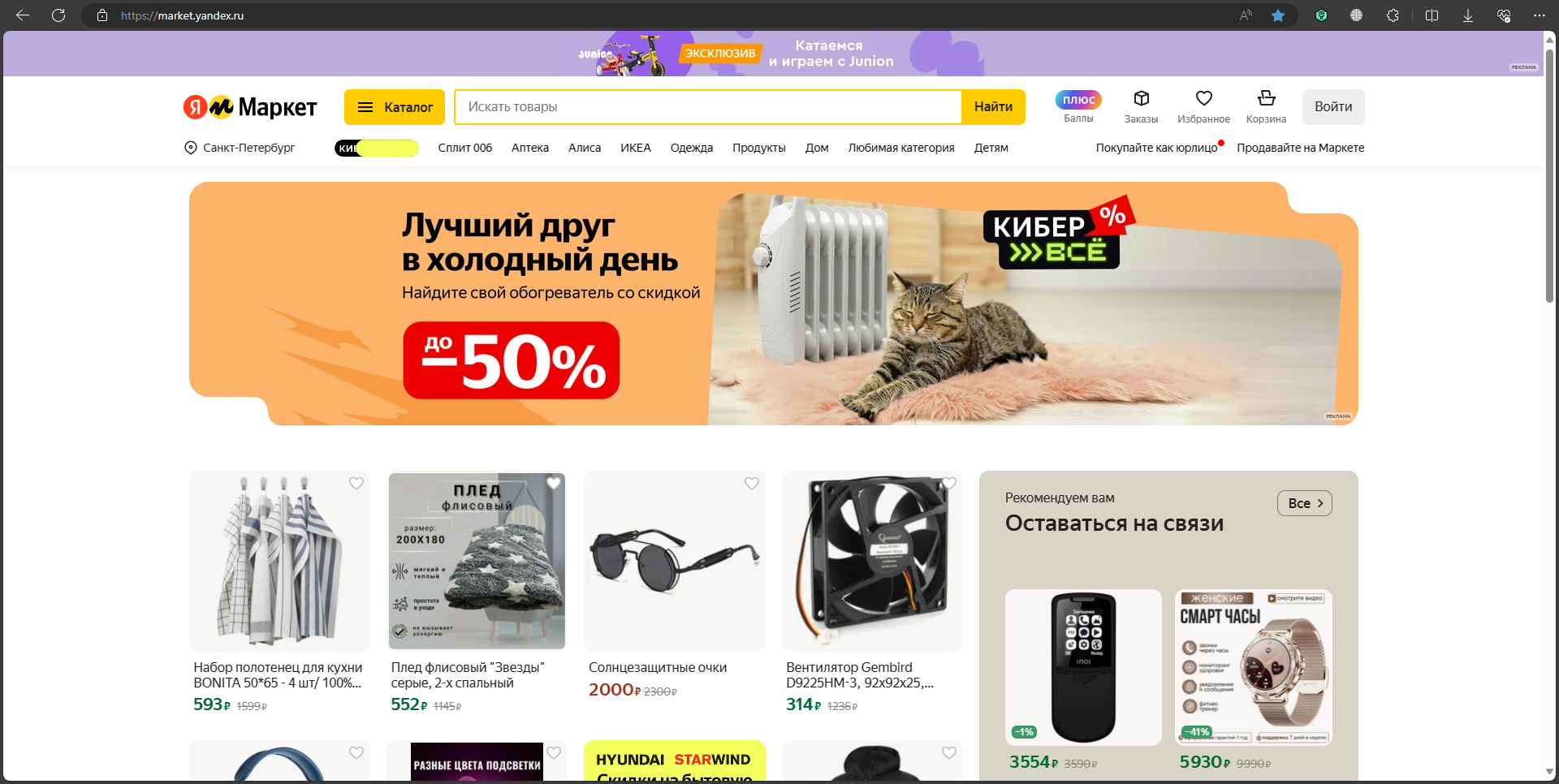Expand the Все recommendations arrow button
The image size is (1559, 784).
[1305, 503]
